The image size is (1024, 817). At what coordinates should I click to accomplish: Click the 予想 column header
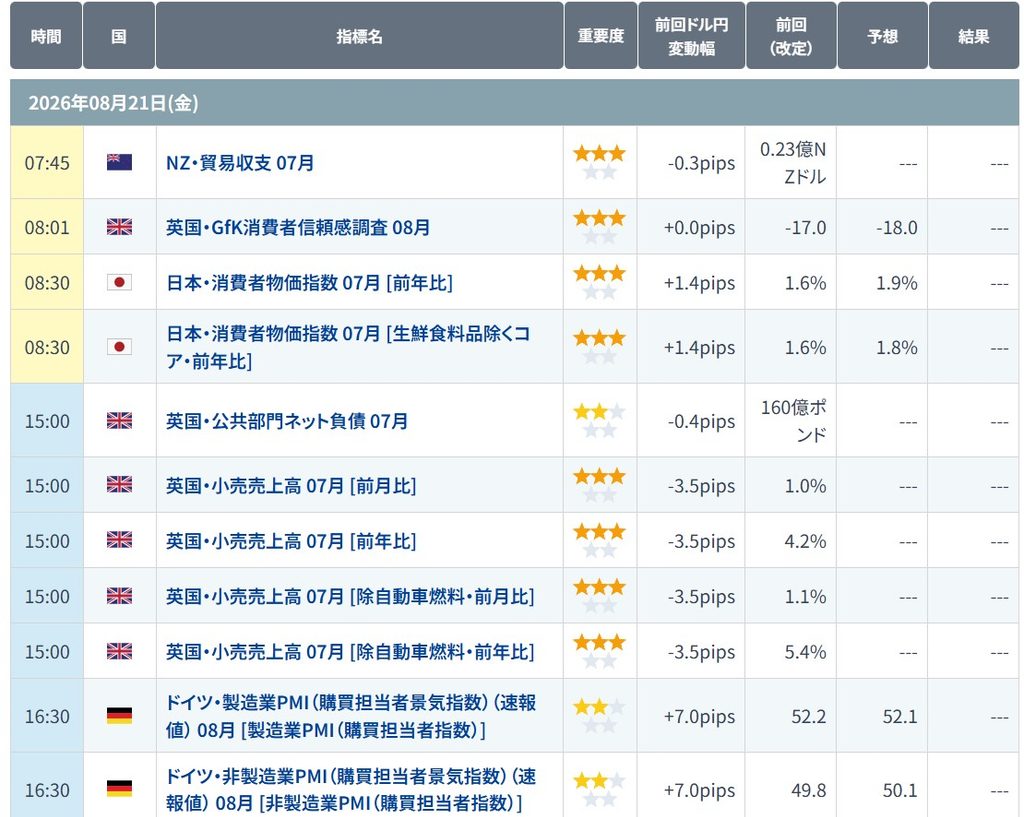point(883,35)
